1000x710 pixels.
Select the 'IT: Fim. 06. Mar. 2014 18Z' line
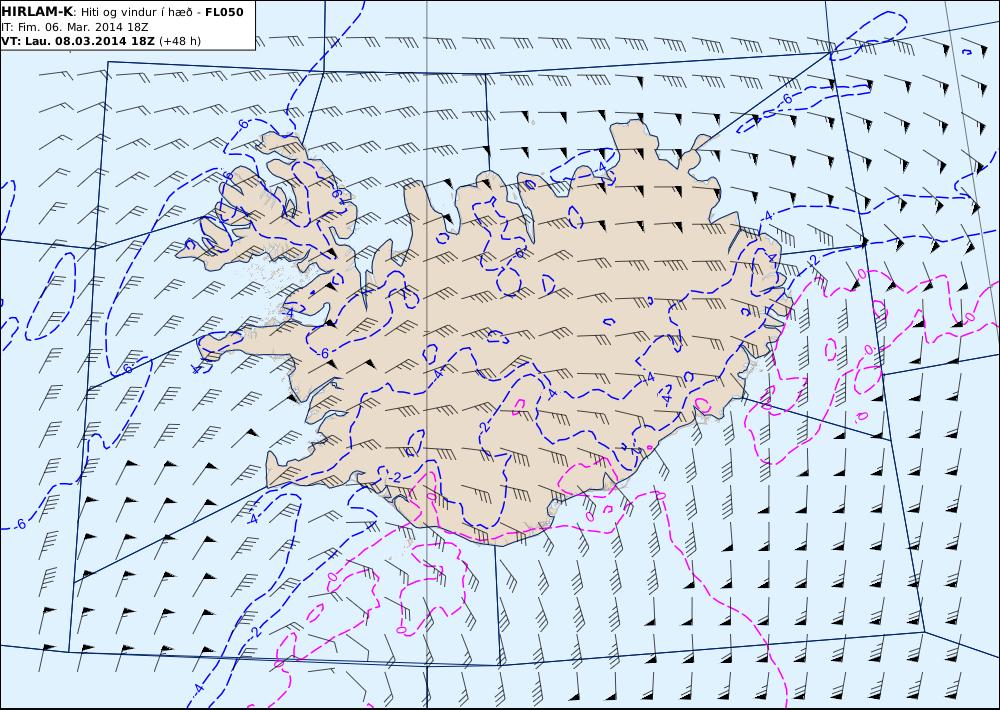pos(75,27)
